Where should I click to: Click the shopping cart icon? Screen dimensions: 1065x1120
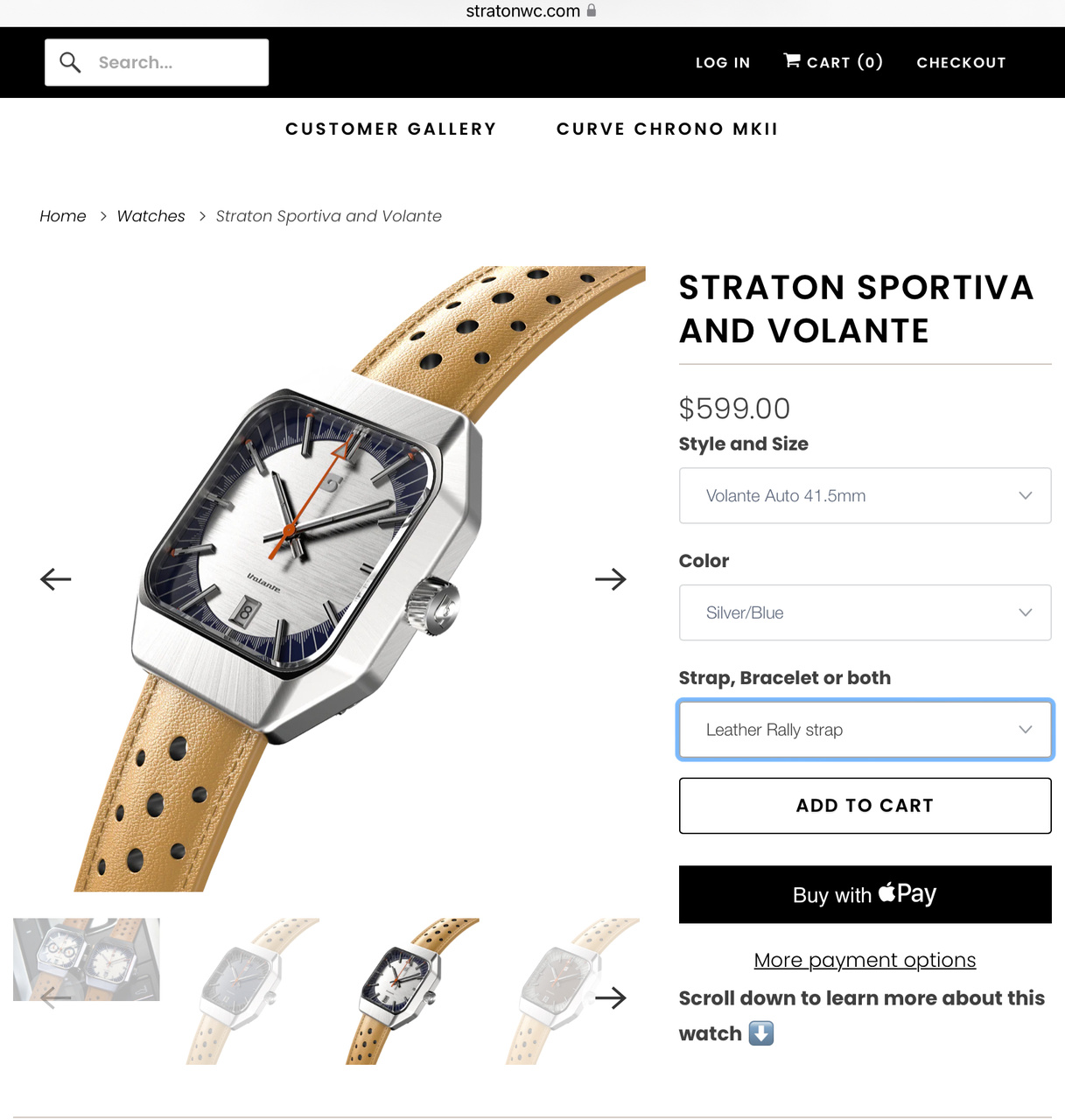pos(792,60)
